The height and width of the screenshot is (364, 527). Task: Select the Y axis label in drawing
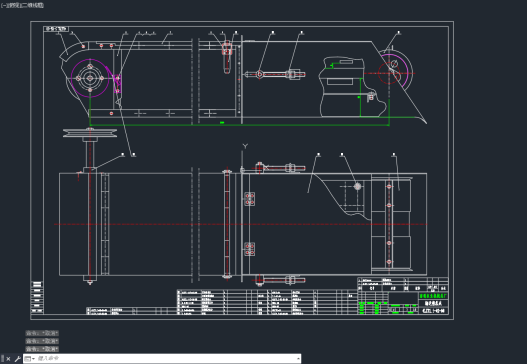[x=245, y=146]
